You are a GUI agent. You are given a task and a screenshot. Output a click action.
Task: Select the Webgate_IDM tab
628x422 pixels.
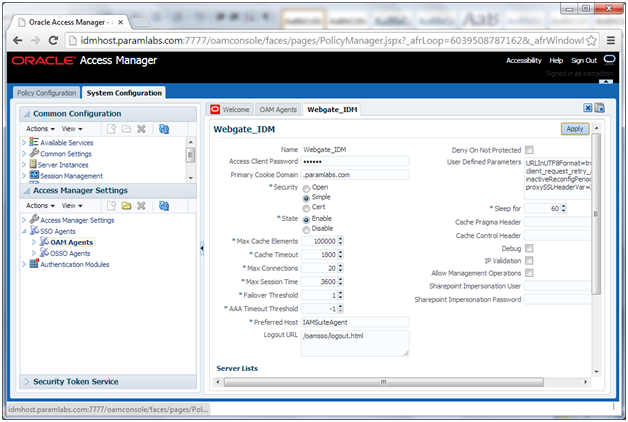pos(332,109)
